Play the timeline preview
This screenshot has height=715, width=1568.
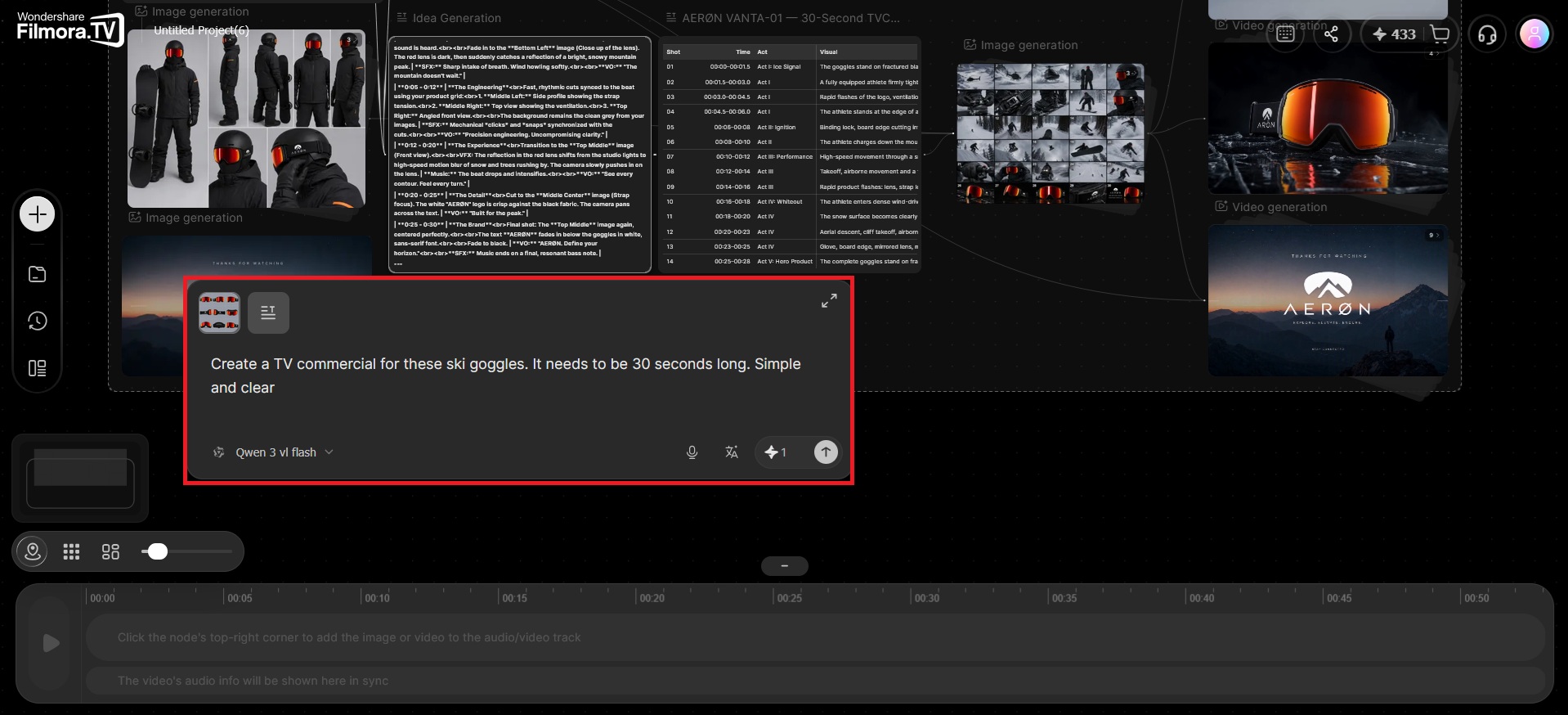51,643
